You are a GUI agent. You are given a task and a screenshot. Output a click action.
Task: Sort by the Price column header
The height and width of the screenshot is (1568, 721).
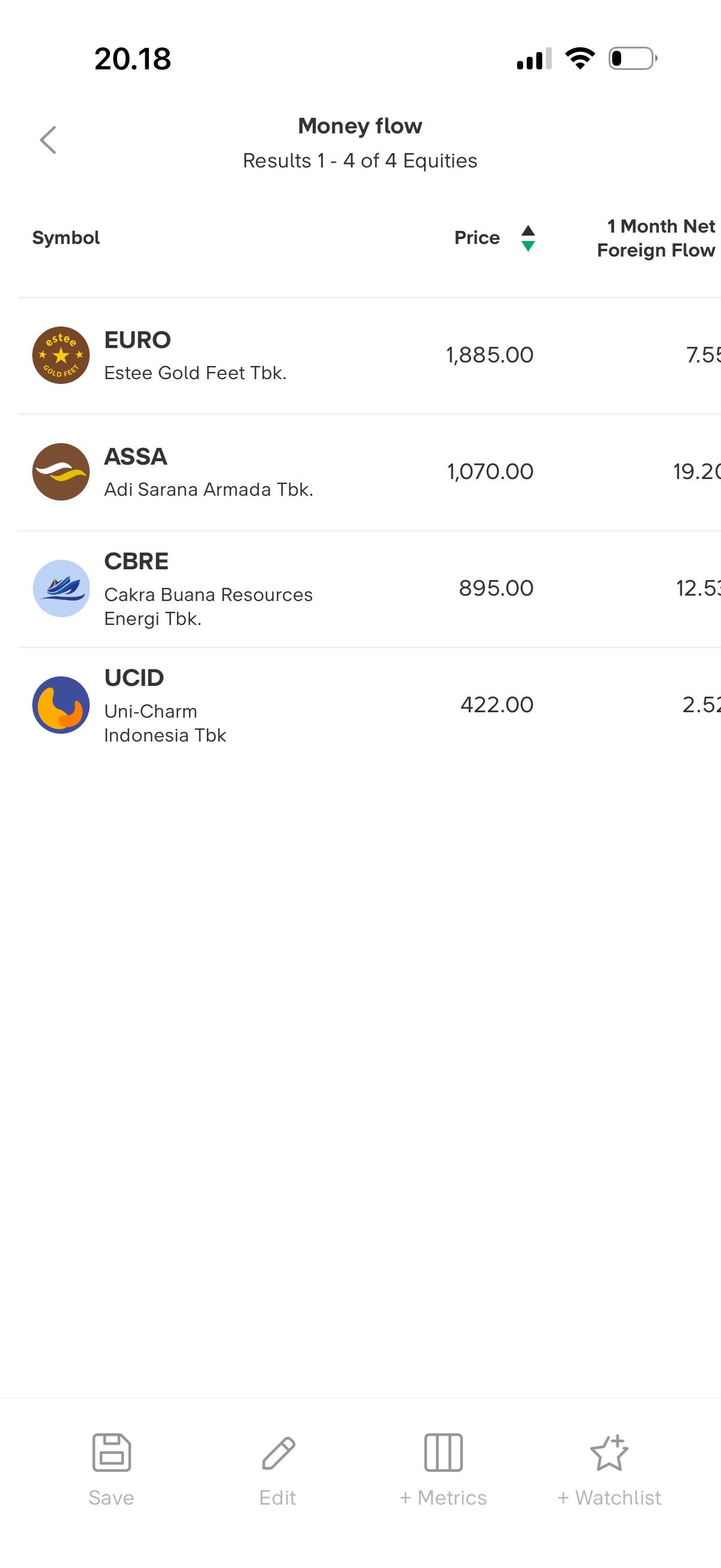pos(477,238)
